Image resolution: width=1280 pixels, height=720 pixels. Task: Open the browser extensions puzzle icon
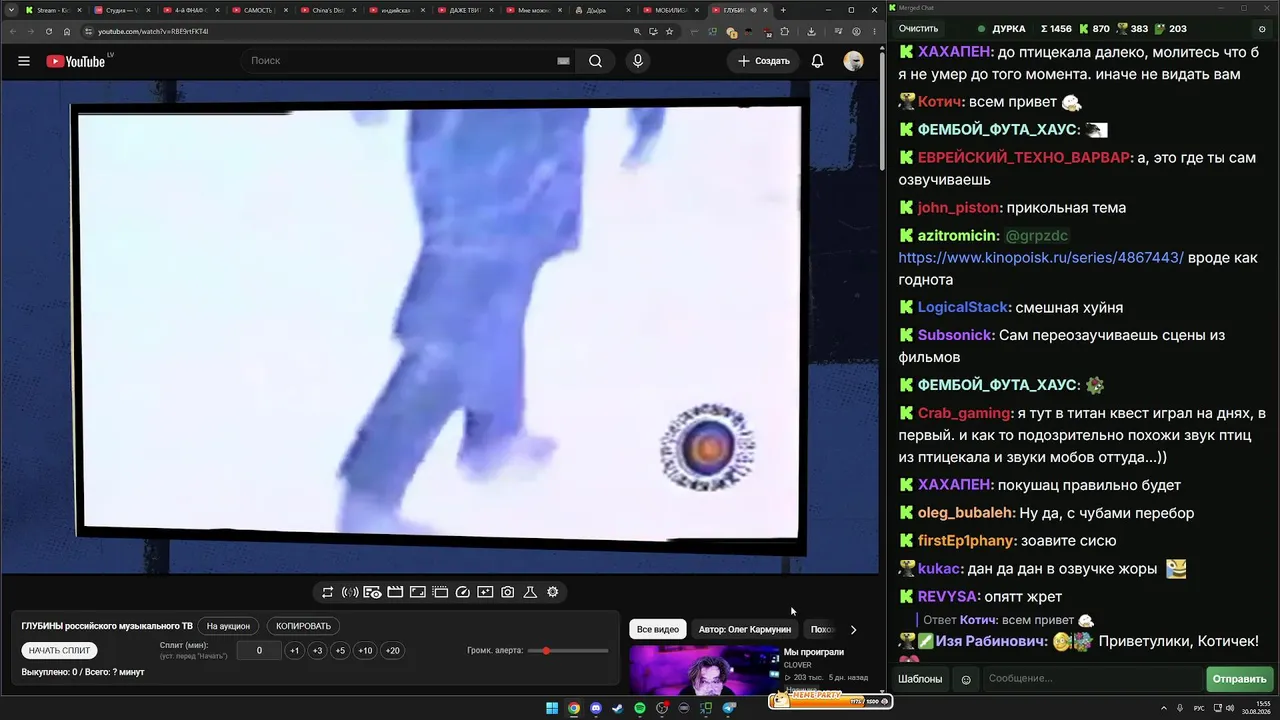pyautogui.click(x=786, y=31)
